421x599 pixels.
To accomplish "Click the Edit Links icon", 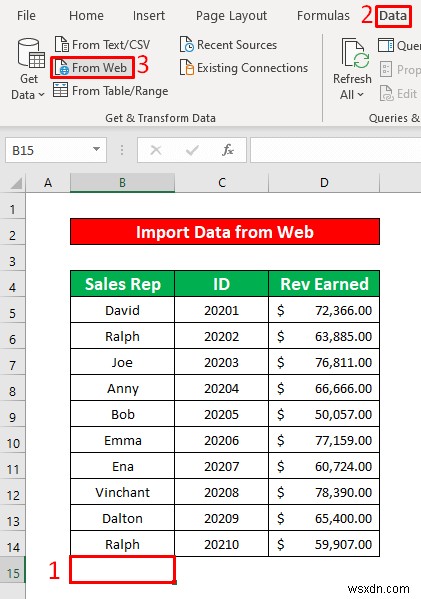I will click(386, 93).
